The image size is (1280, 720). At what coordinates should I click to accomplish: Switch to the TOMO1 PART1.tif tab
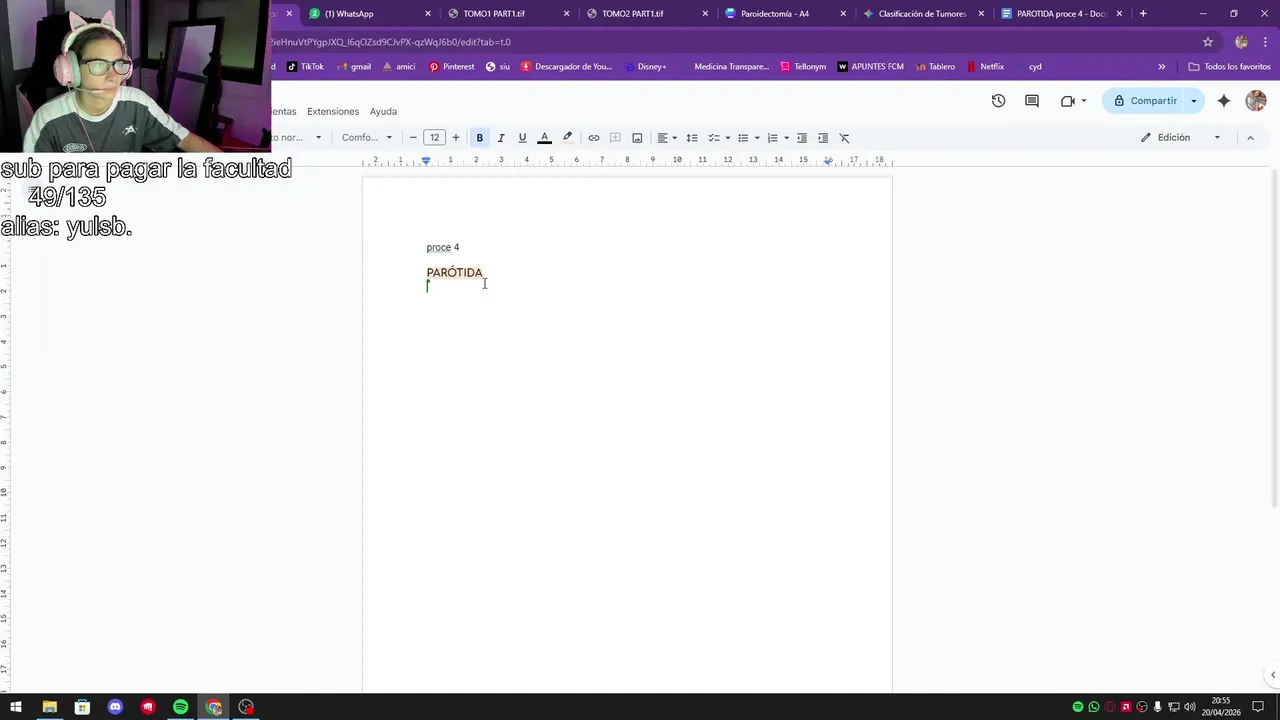[x=506, y=14]
